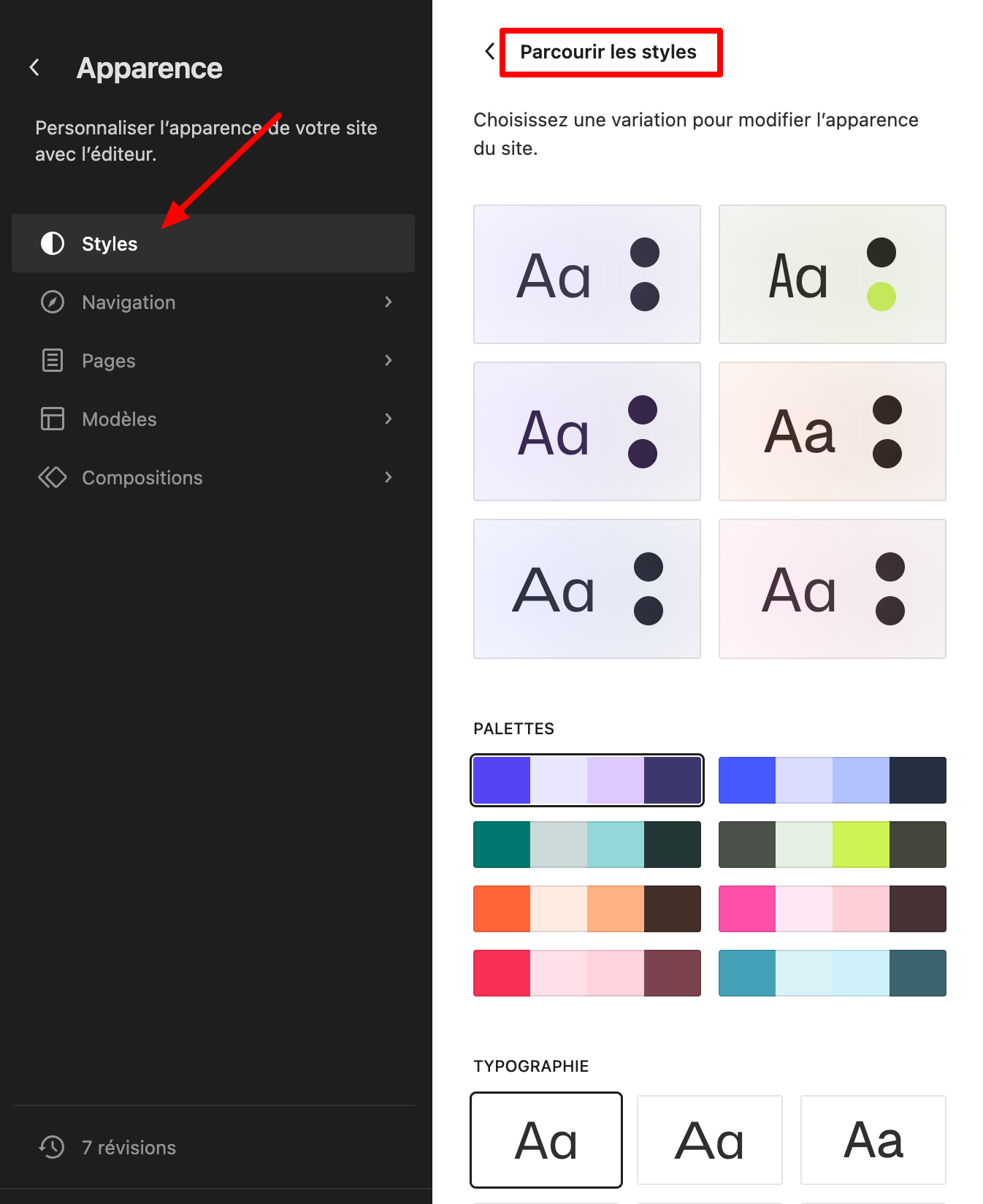Image resolution: width=983 pixels, height=1204 pixels.
Task: Choose the selected purple color palette
Action: click(x=587, y=780)
